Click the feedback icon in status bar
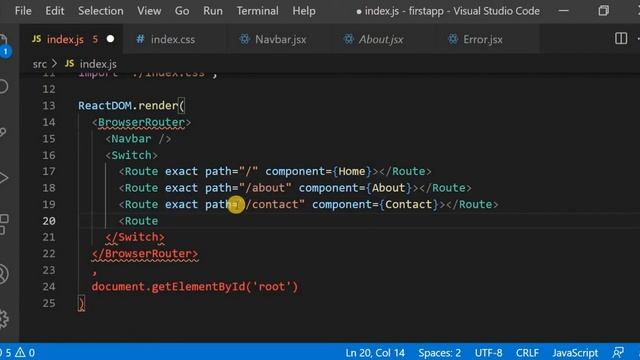The height and width of the screenshot is (360, 640). tap(618, 353)
